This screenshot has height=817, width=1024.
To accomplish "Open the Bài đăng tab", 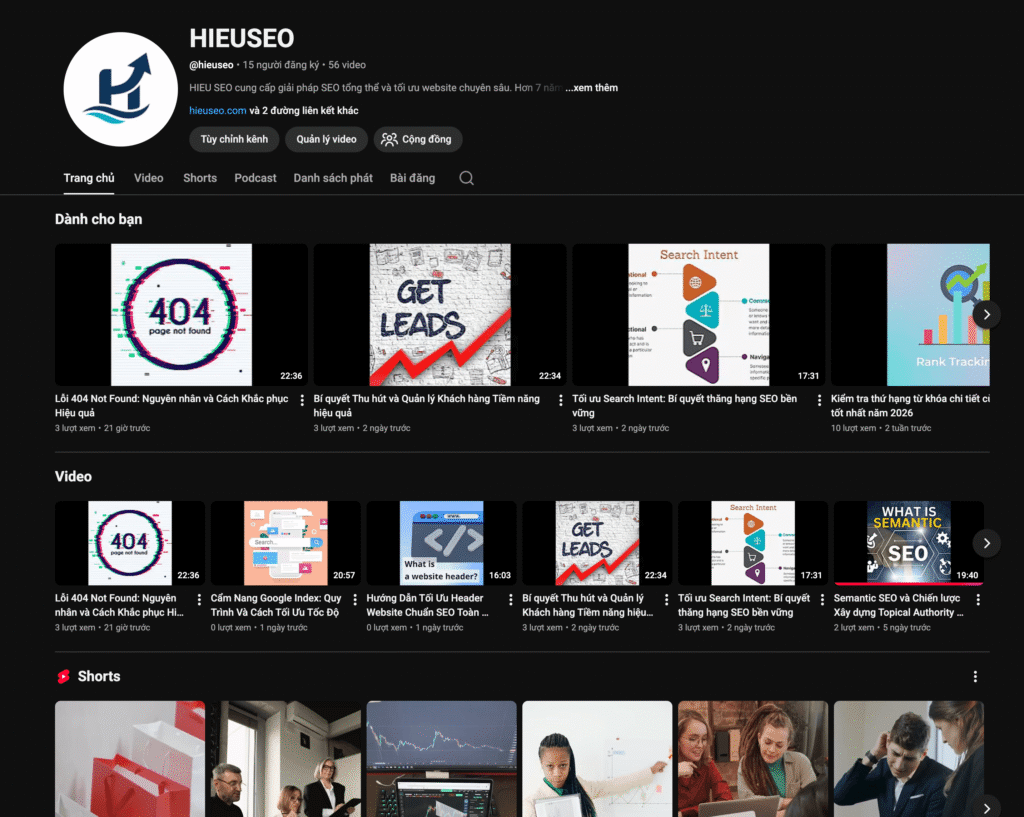I will click(x=412, y=178).
